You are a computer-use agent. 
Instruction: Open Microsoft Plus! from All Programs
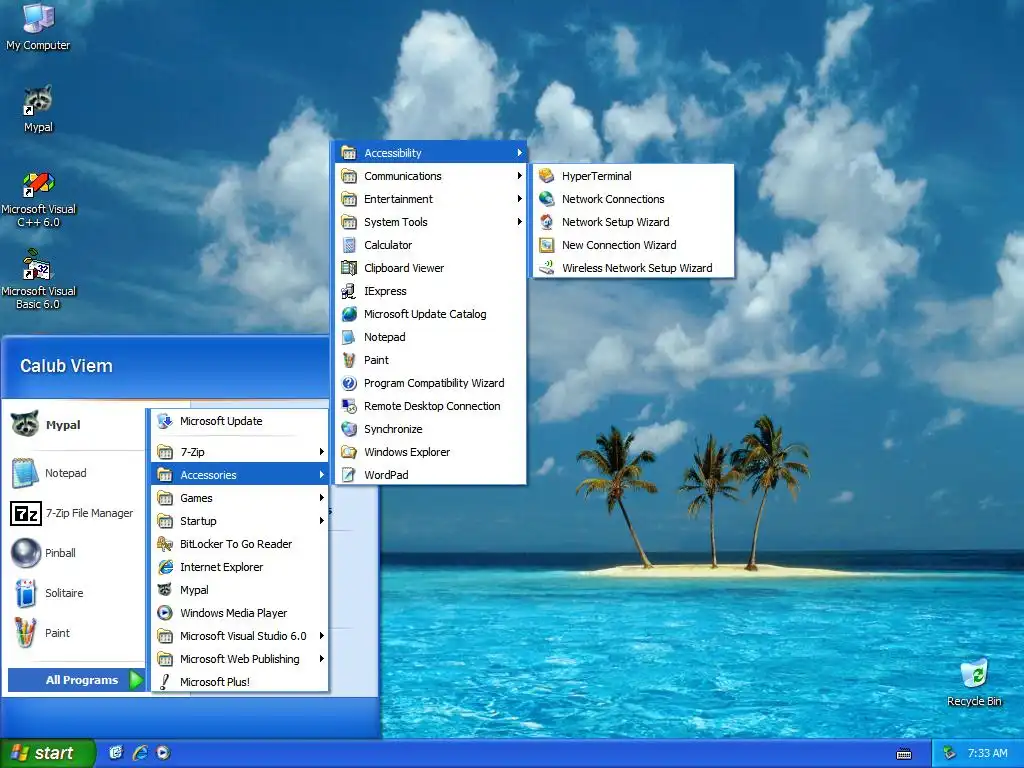pos(240,682)
